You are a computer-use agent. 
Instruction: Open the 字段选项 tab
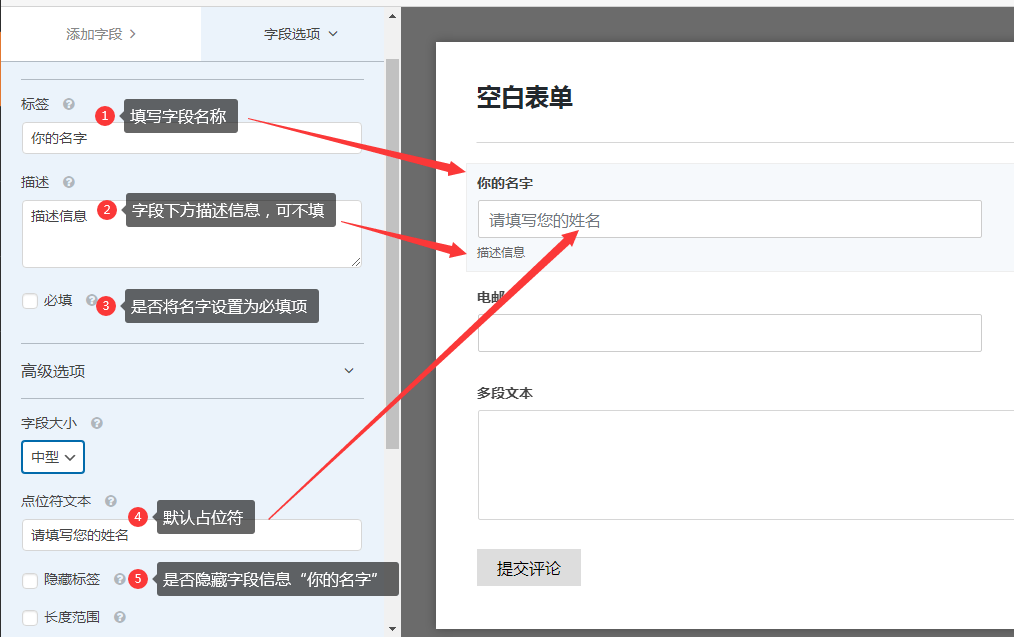(x=300, y=34)
